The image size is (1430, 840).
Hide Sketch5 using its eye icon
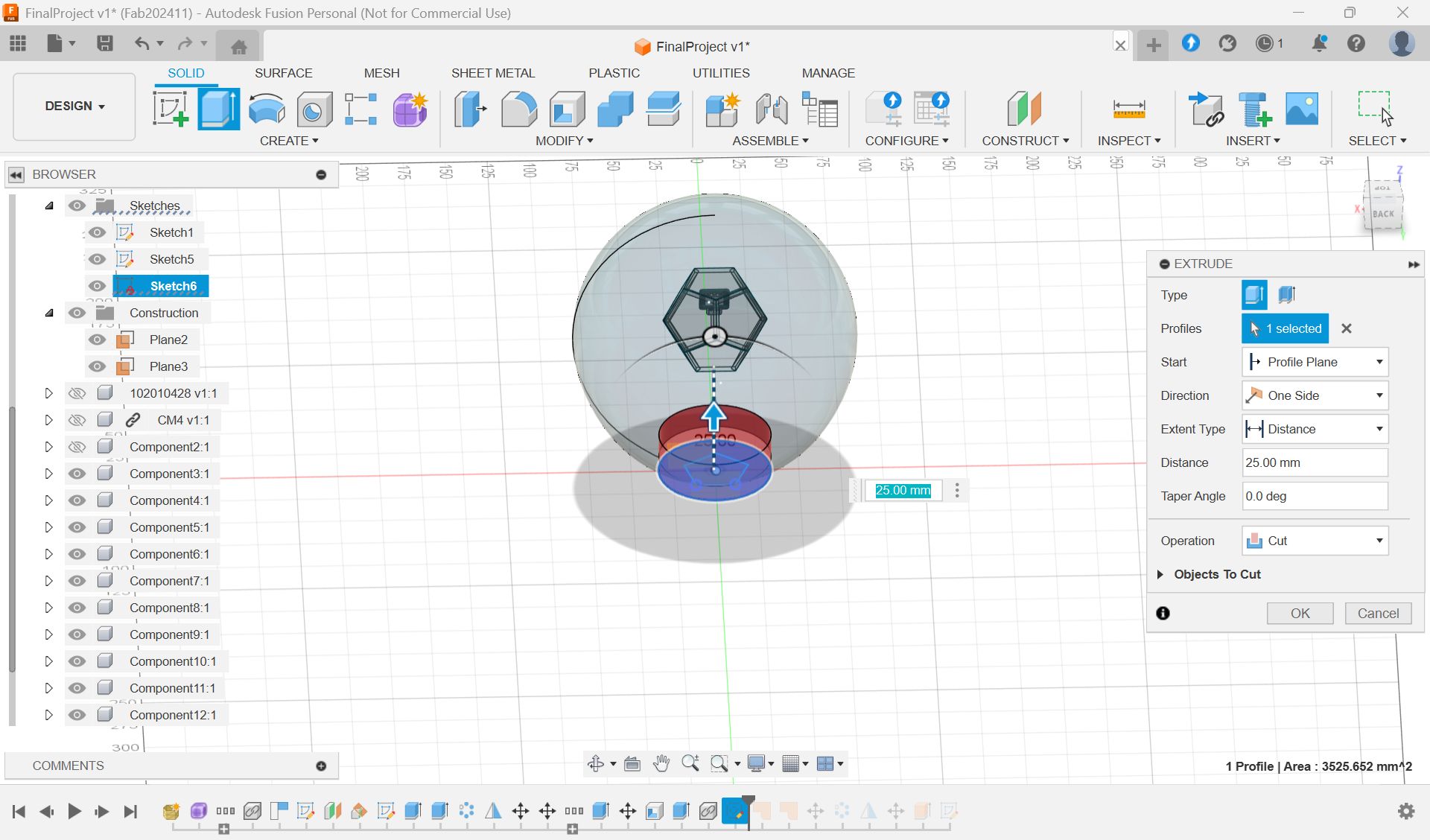point(97,259)
